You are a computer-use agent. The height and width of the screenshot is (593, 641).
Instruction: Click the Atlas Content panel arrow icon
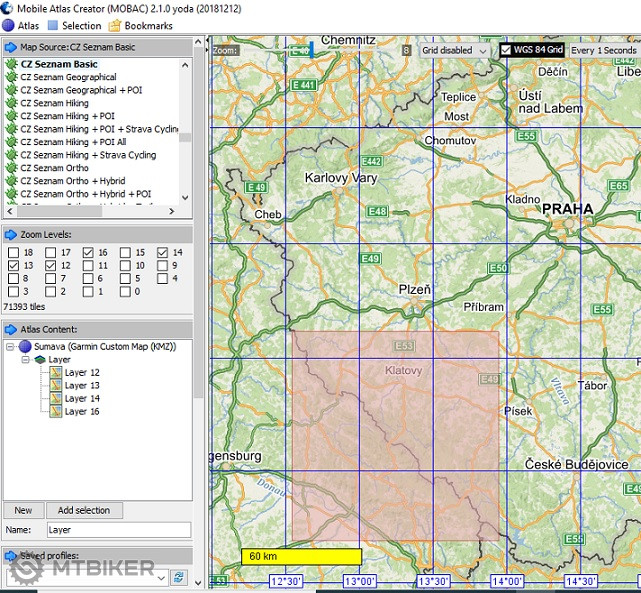(11, 329)
